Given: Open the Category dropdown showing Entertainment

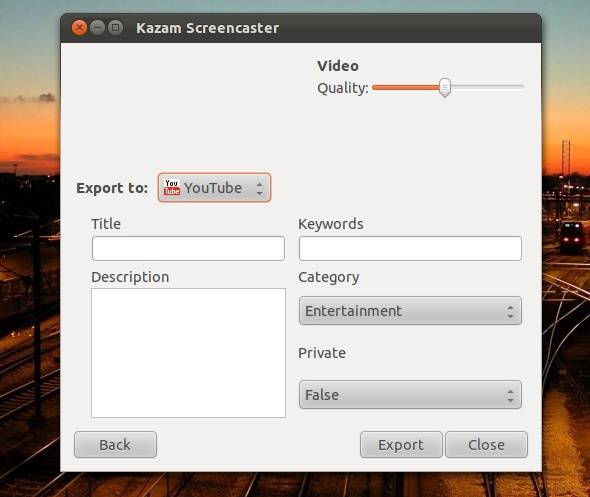Looking at the screenshot, I should [x=410, y=311].
